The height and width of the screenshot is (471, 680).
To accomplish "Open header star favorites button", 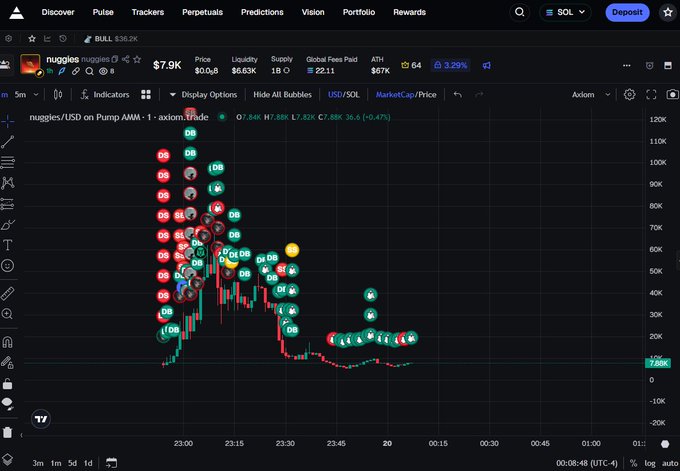I will pos(668,12).
